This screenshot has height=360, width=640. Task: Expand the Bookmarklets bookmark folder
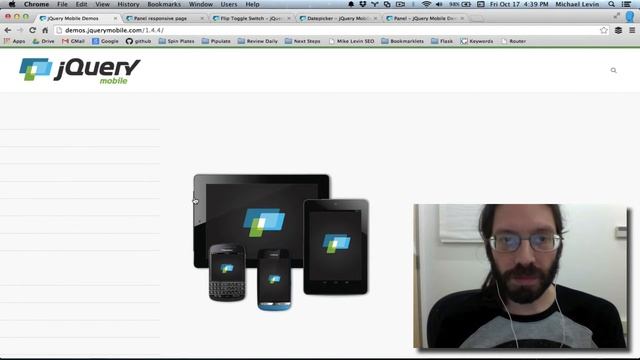click(402, 41)
